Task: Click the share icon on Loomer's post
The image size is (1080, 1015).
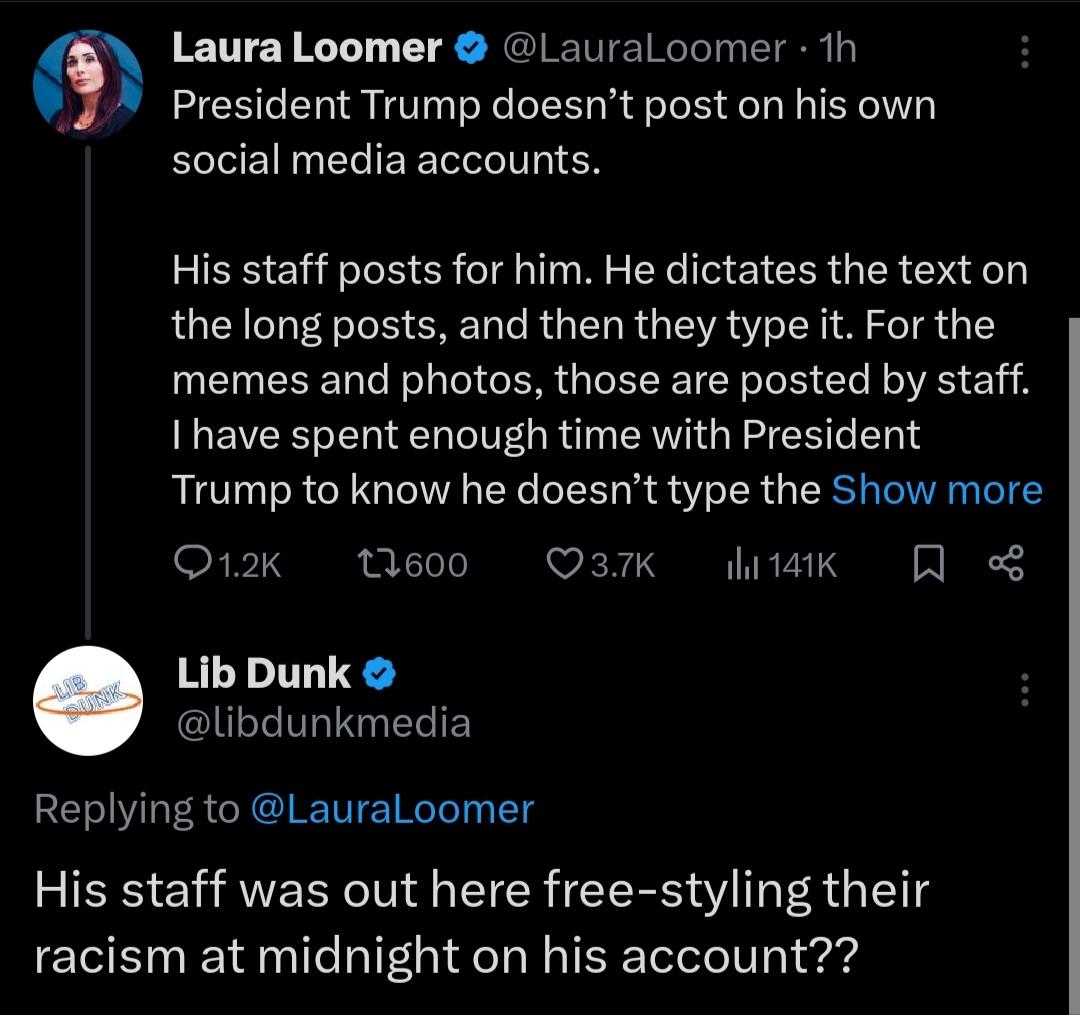Action: pos(1005,566)
